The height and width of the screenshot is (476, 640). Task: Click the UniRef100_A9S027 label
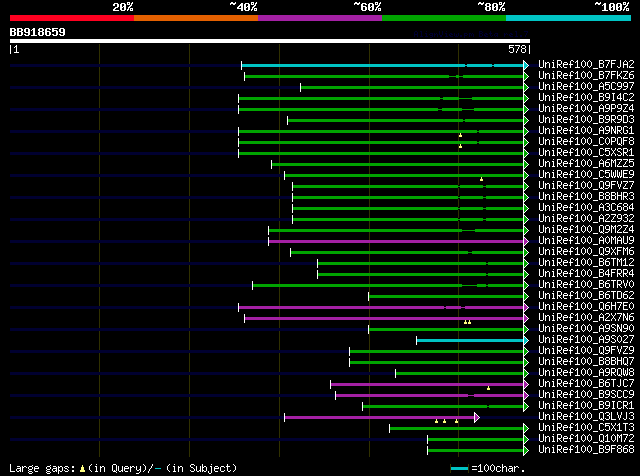pos(586,340)
